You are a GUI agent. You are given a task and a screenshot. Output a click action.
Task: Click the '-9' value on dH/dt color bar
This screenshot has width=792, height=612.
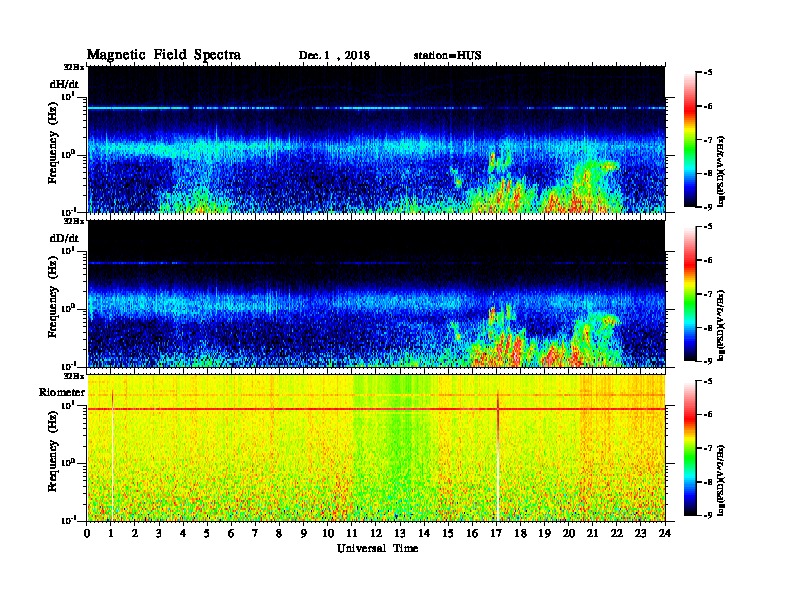pos(708,207)
